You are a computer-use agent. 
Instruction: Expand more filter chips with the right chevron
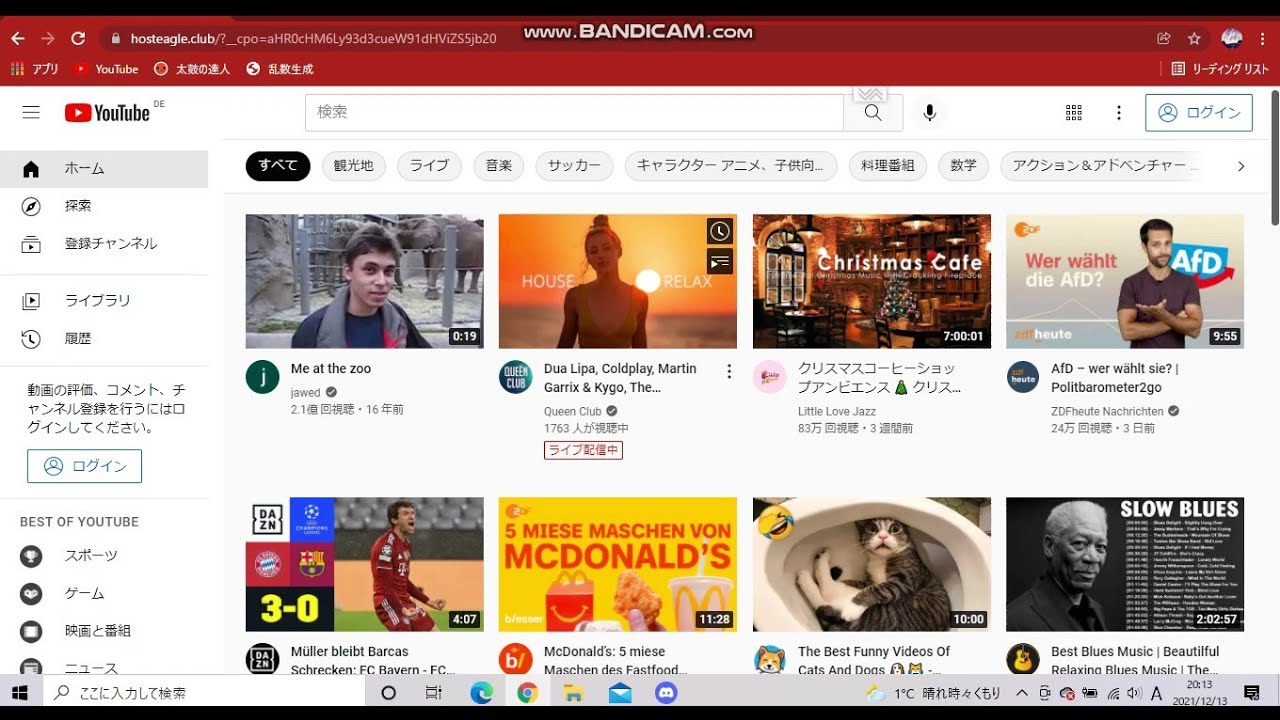[x=1241, y=166]
